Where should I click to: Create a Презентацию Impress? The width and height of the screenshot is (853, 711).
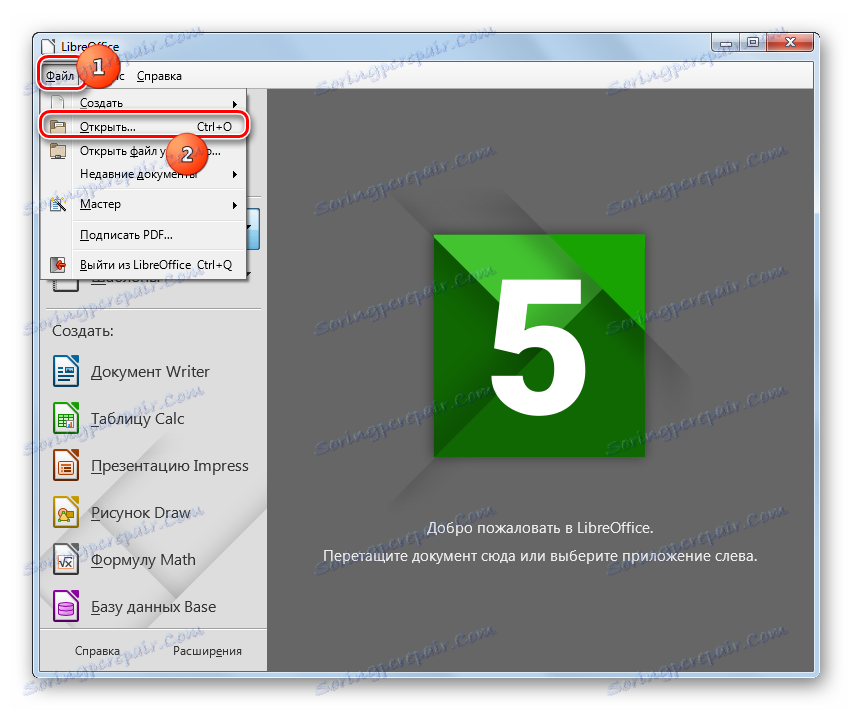[169, 466]
